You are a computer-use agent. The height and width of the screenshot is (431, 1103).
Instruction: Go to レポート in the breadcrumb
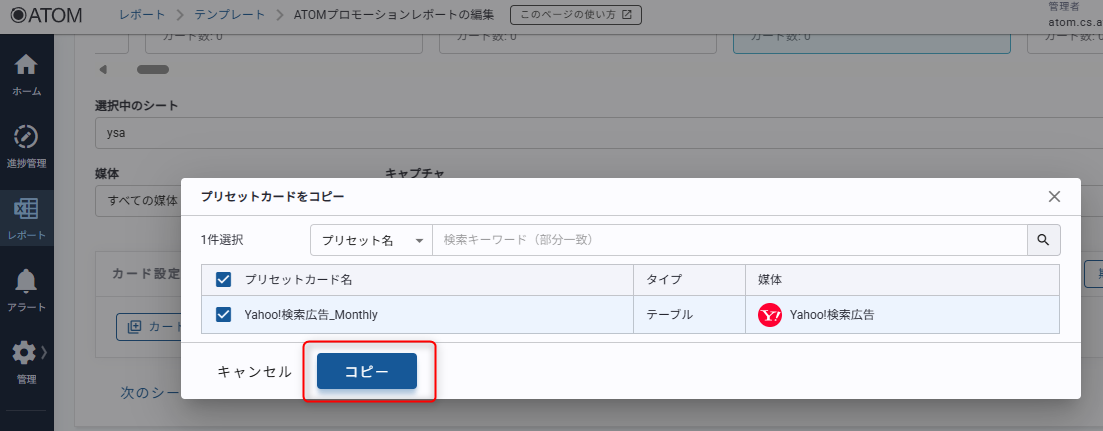[x=143, y=15]
